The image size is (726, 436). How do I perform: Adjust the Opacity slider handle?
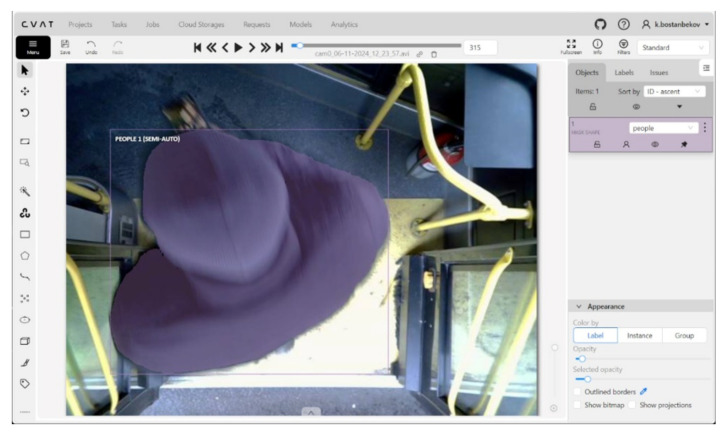pyautogui.click(x=582, y=359)
